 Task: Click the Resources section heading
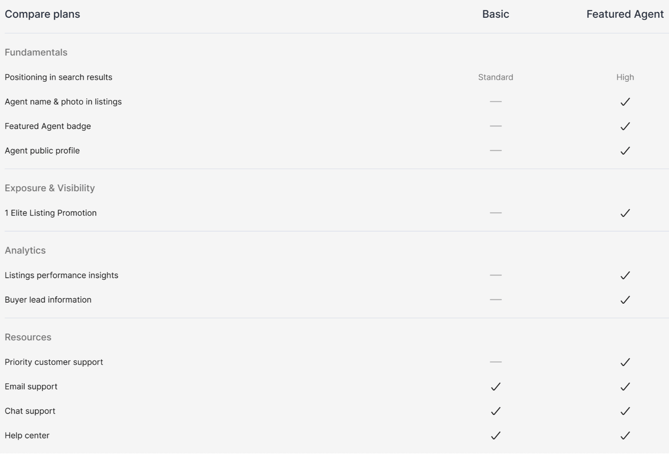pos(28,337)
